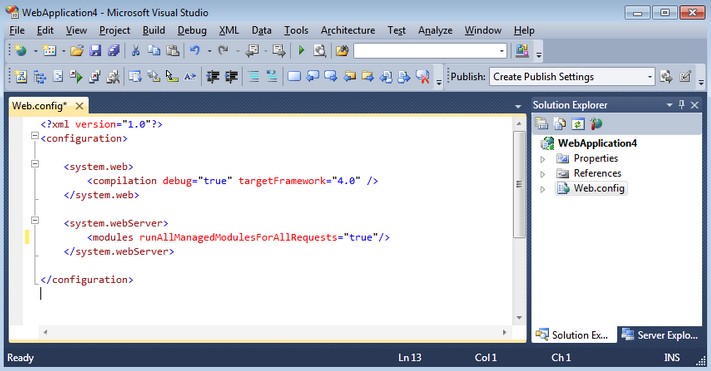Switch to the Solution Explorer bottom tab
Viewport: 711px width, 371px height.
(x=573, y=335)
